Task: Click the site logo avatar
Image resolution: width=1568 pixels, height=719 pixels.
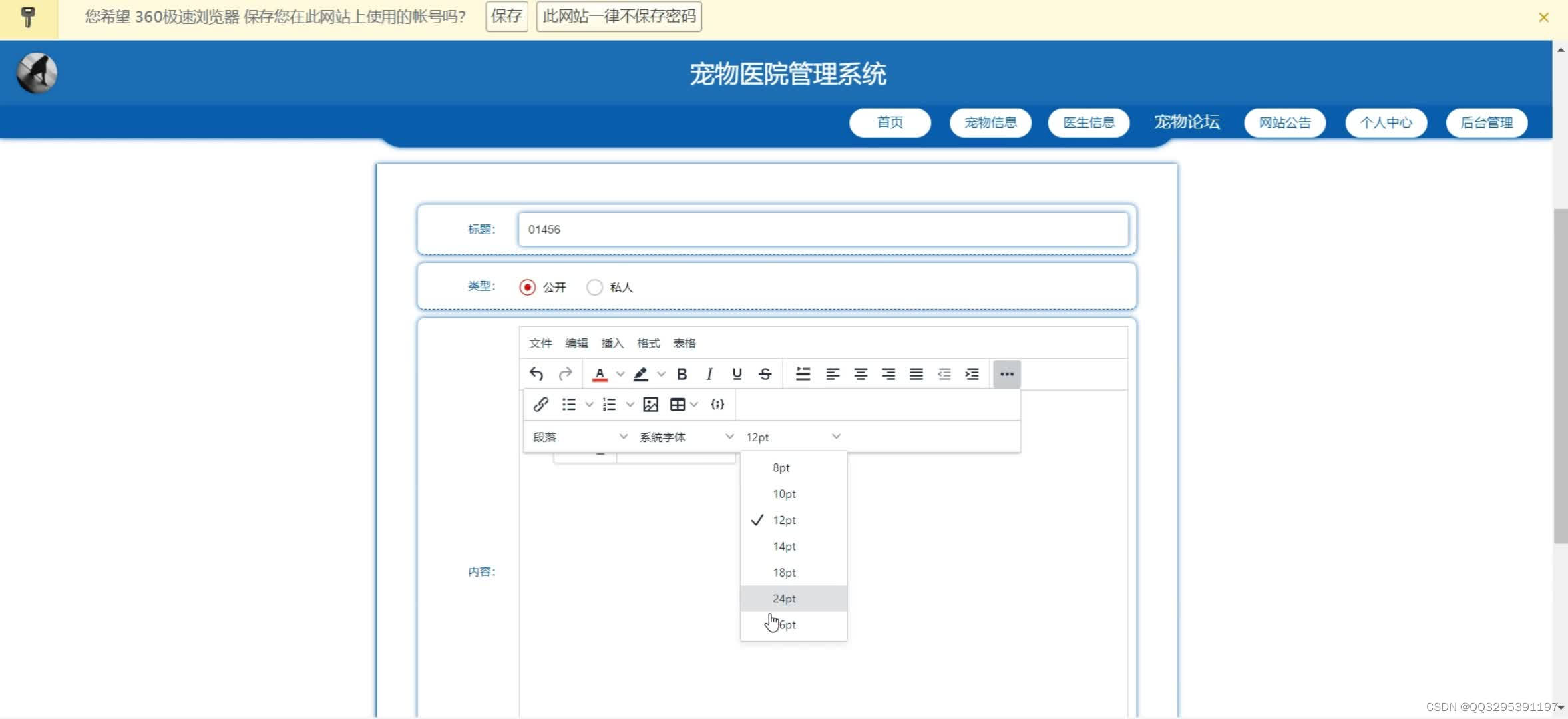Action: 37,73
